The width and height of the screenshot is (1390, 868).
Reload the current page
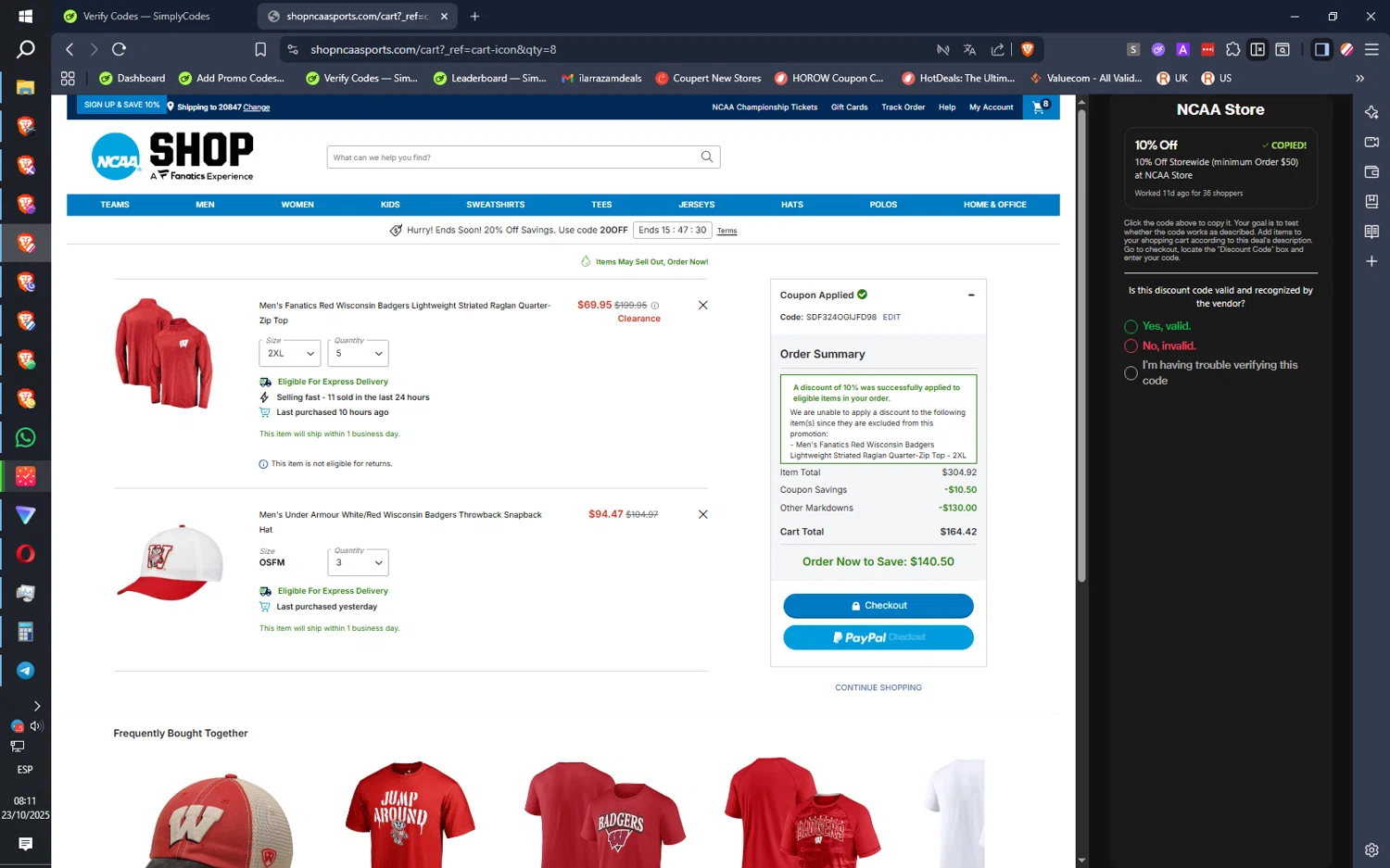click(119, 49)
